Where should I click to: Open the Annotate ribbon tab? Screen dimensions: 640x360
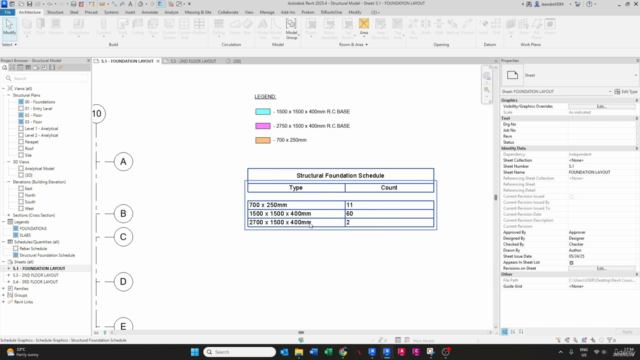tap(149, 12)
